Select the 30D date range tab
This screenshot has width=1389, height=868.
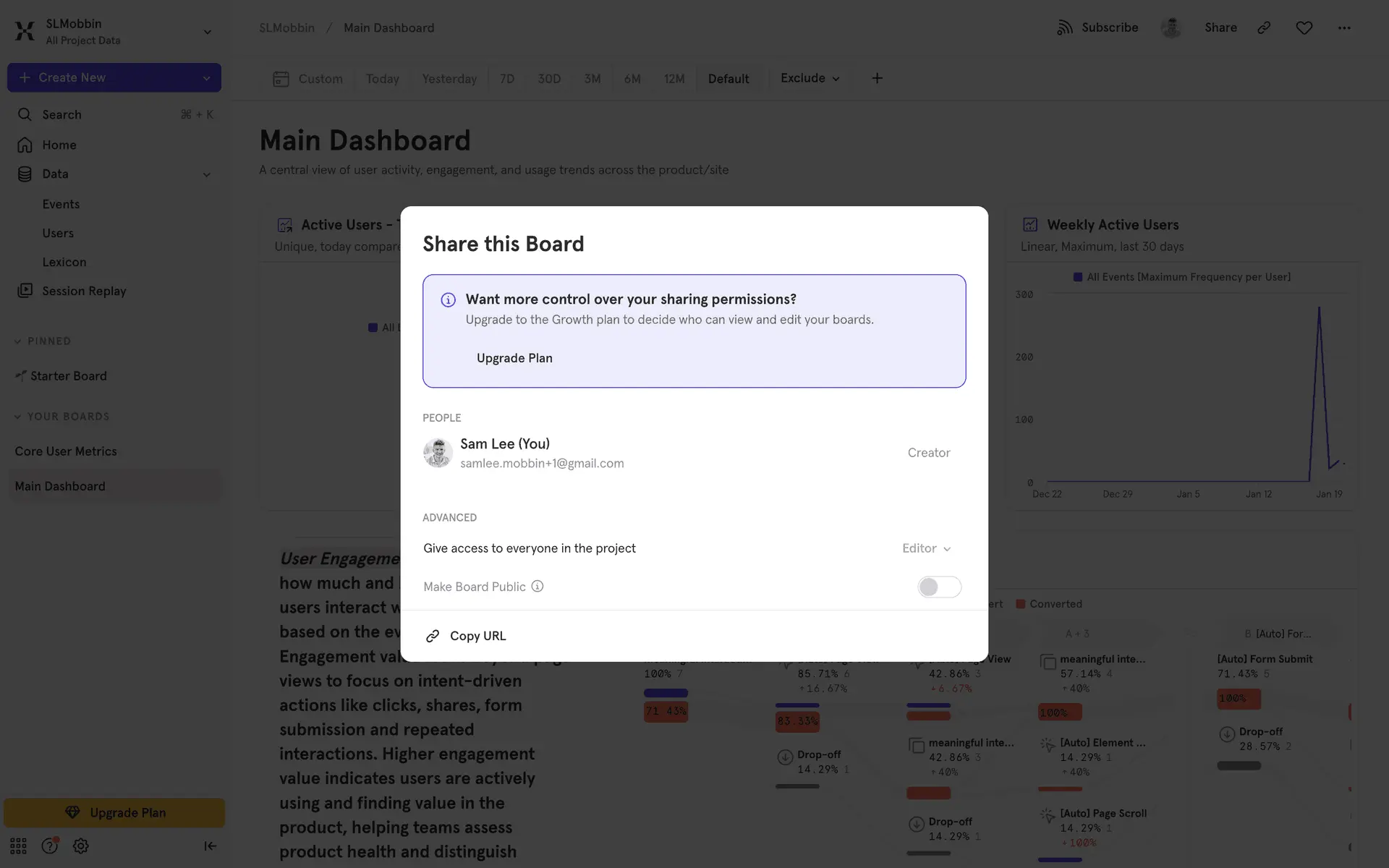(549, 79)
